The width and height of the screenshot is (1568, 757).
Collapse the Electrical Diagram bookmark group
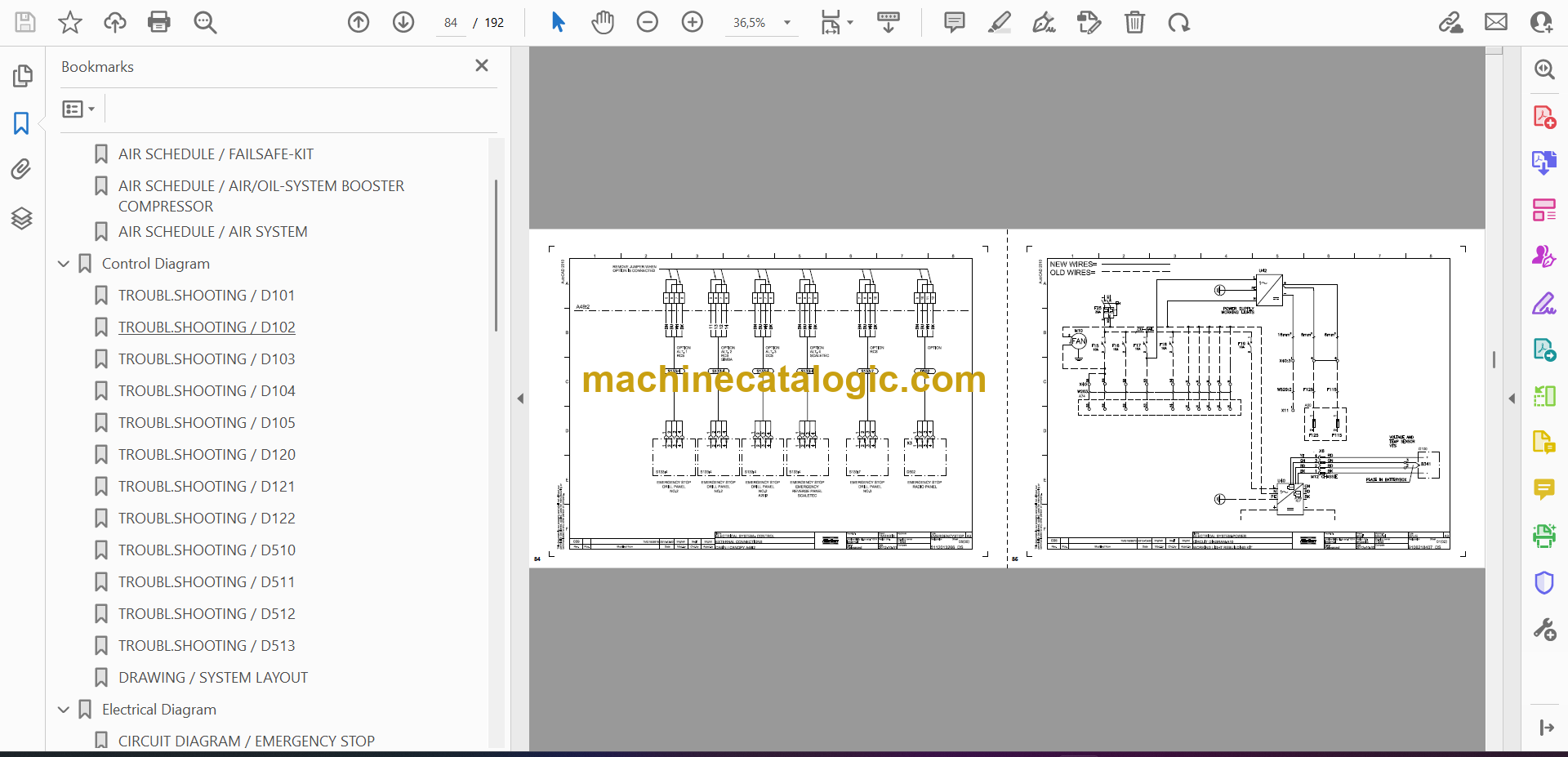(64, 710)
